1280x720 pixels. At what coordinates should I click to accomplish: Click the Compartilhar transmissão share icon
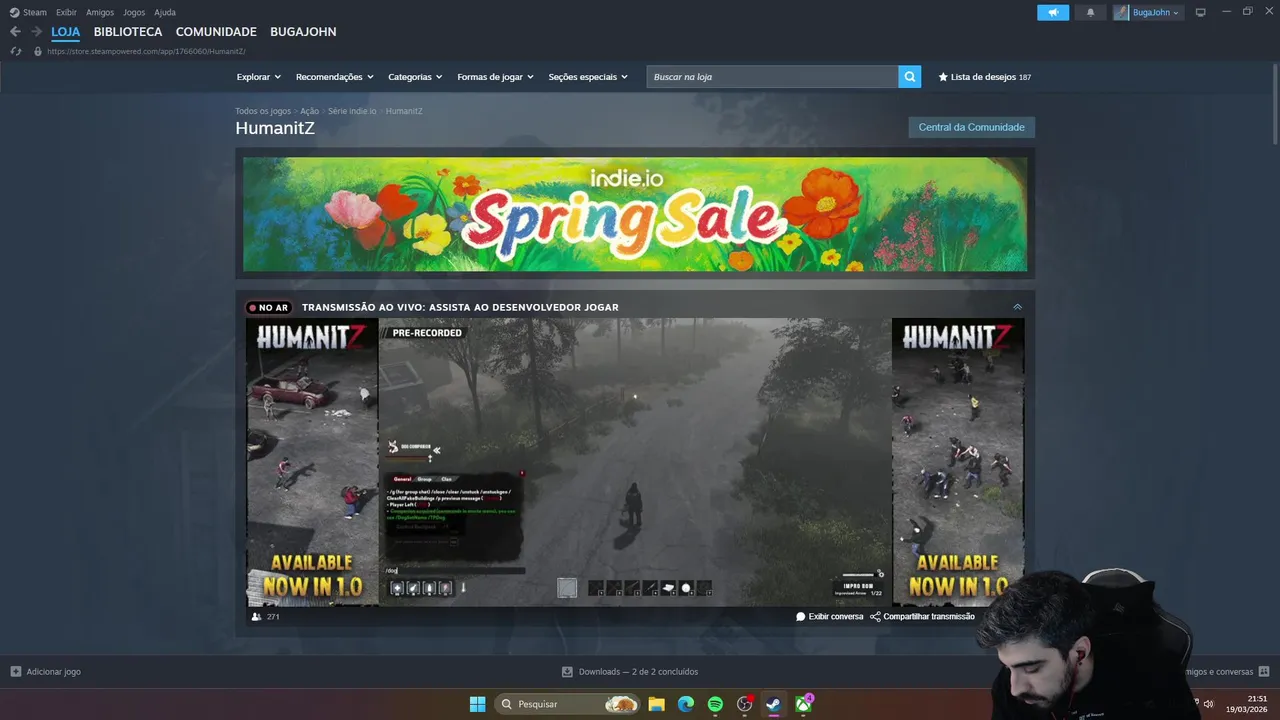(x=875, y=617)
